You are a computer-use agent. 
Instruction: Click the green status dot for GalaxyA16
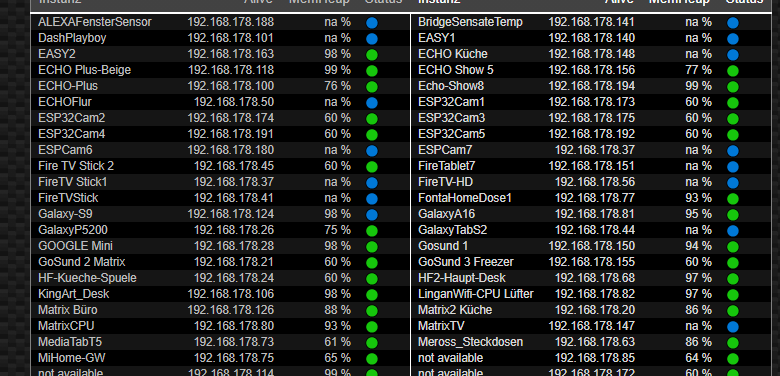coord(733,215)
